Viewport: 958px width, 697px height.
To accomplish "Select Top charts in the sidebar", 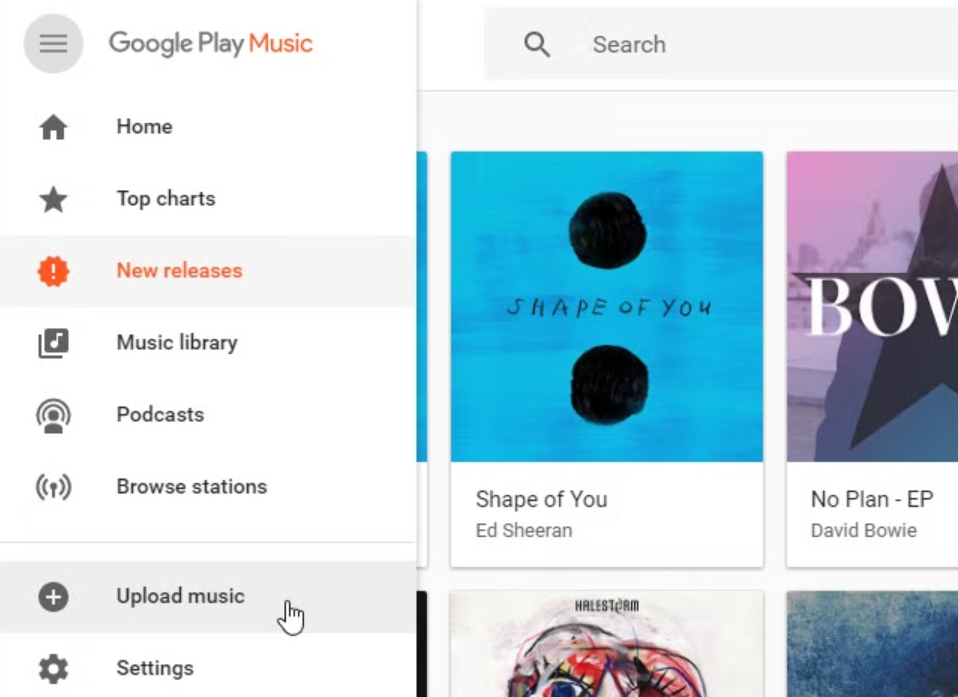I will [x=165, y=199].
